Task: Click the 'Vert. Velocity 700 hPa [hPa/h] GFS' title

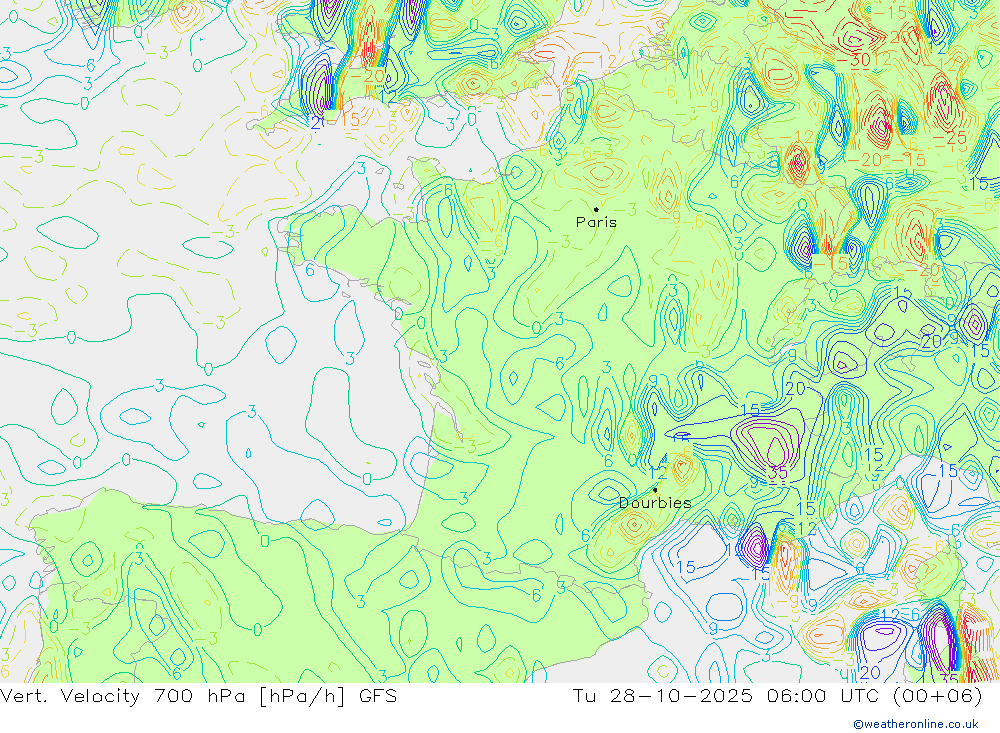Action: click(198, 695)
